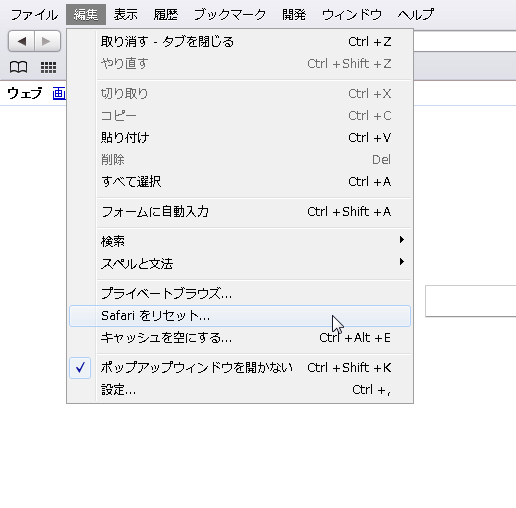Click the 画 link beside ウェブ
Image resolution: width=516 pixels, height=508 pixels.
(59, 94)
